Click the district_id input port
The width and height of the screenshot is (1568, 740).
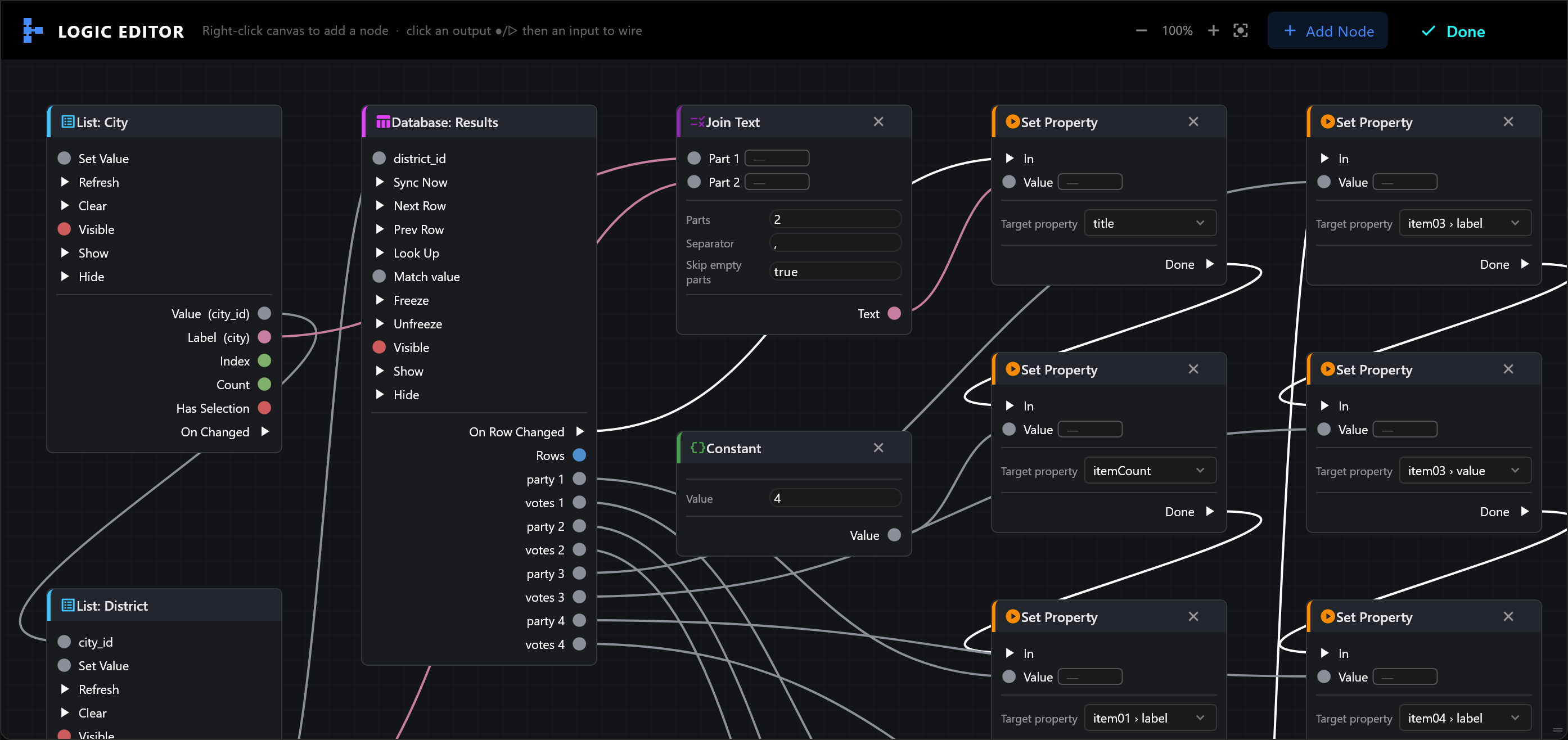point(379,158)
